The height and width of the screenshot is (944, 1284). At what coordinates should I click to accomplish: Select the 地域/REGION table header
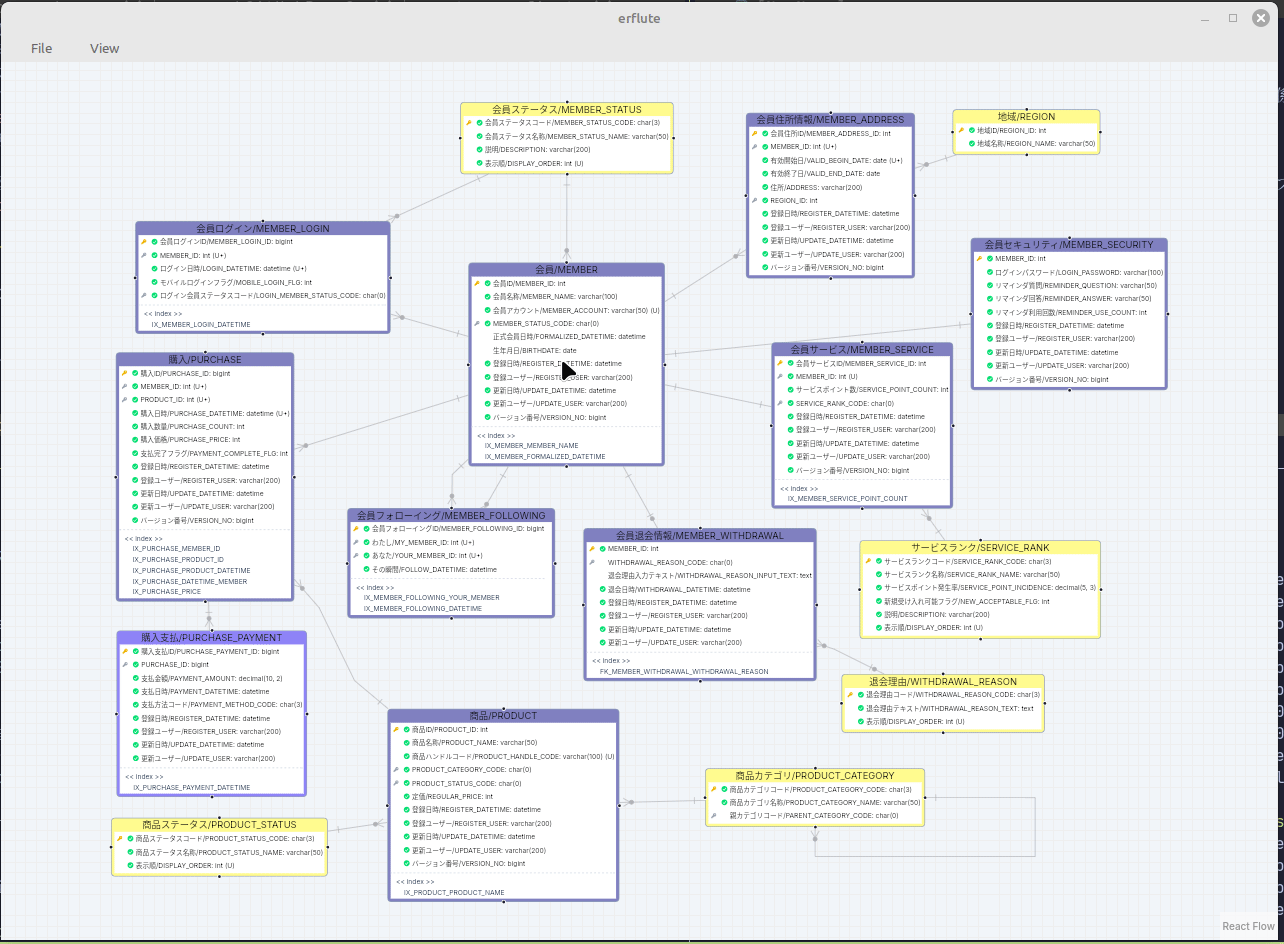coord(1026,116)
